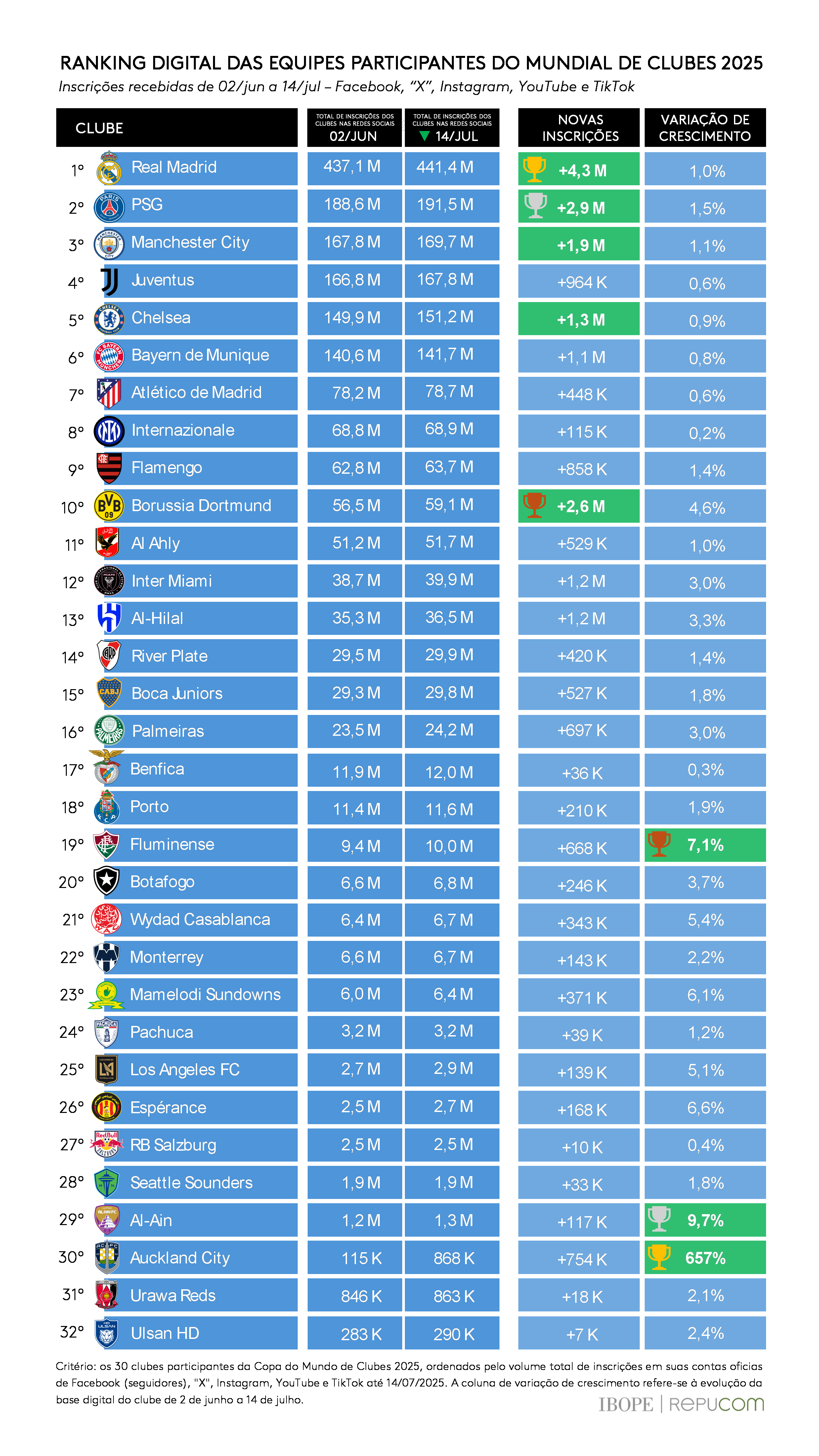
Task: Click the Flamengo club crest
Action: click(x=109, y=468)
